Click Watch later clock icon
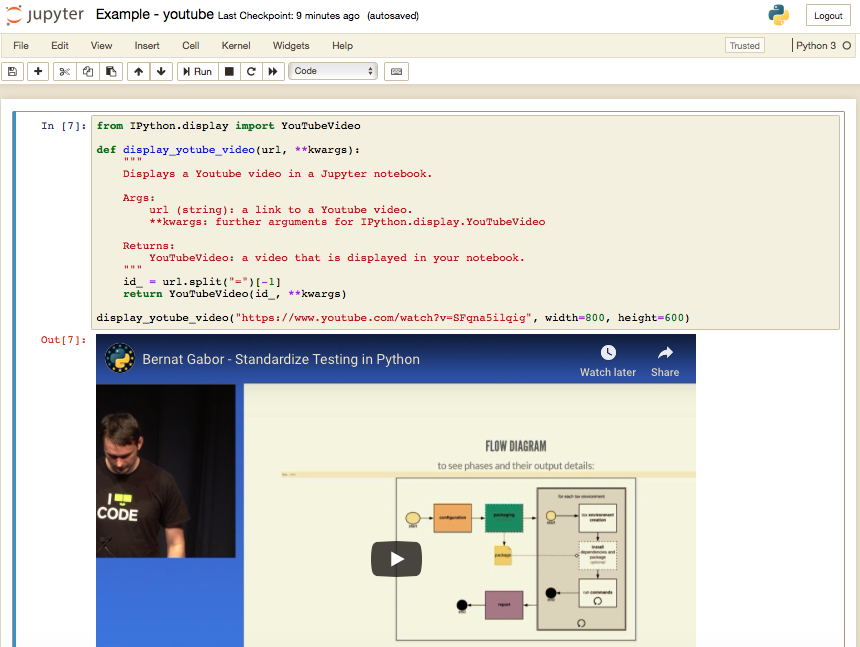Screen dimensions: 860x647 point(608,353)
